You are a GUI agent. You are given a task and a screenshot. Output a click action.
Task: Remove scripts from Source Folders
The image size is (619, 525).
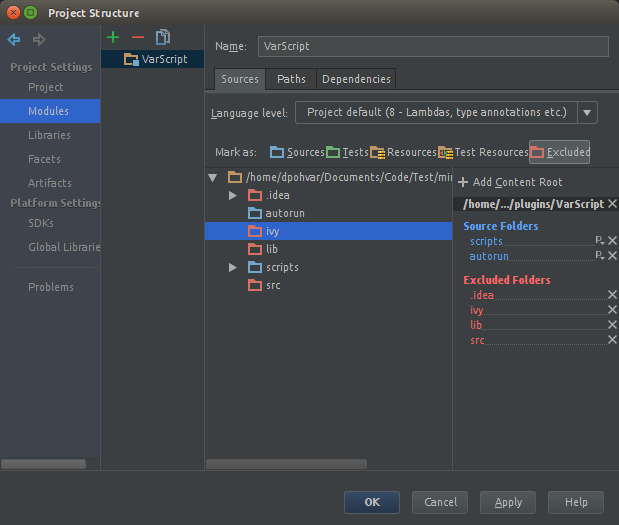pyautogui.click(x=612, y=241)
